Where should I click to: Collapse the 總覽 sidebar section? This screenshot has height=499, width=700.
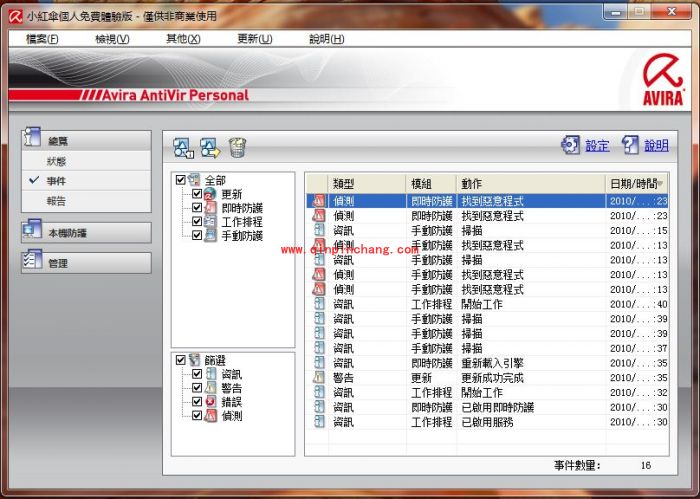click(x=86, y=141)
